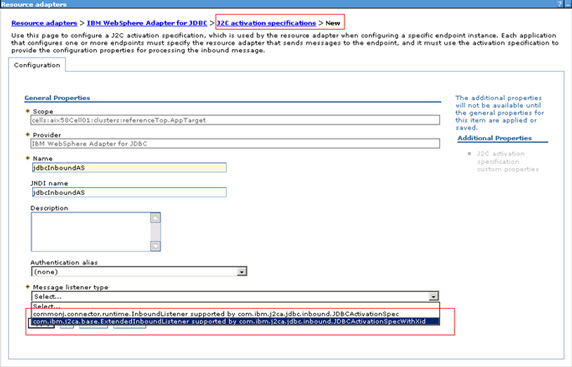Click the Provider field
Viewport: 572px width, 367px height.
tap(235, 143)
